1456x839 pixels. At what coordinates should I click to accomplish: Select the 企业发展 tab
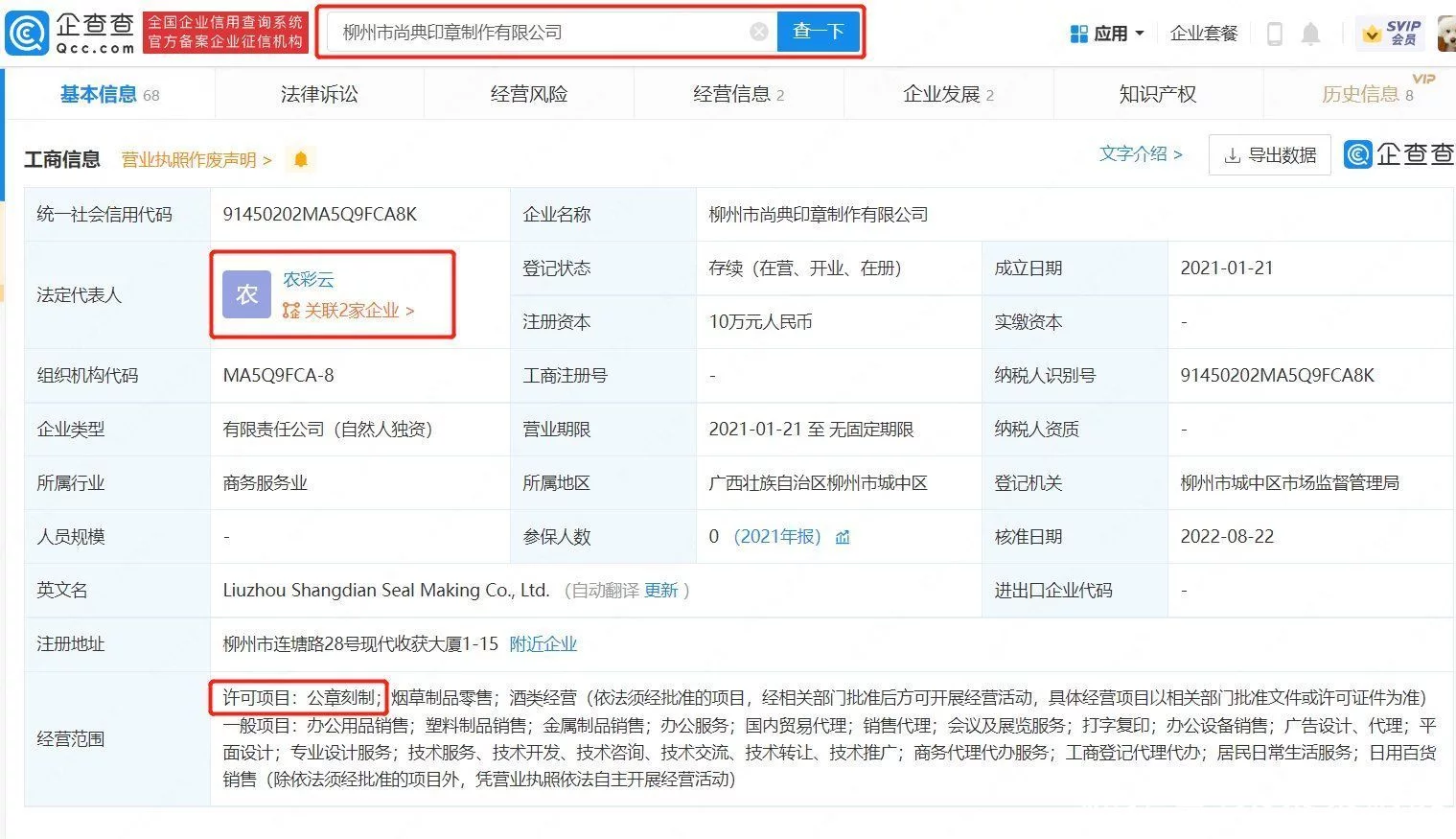(948, 94)
